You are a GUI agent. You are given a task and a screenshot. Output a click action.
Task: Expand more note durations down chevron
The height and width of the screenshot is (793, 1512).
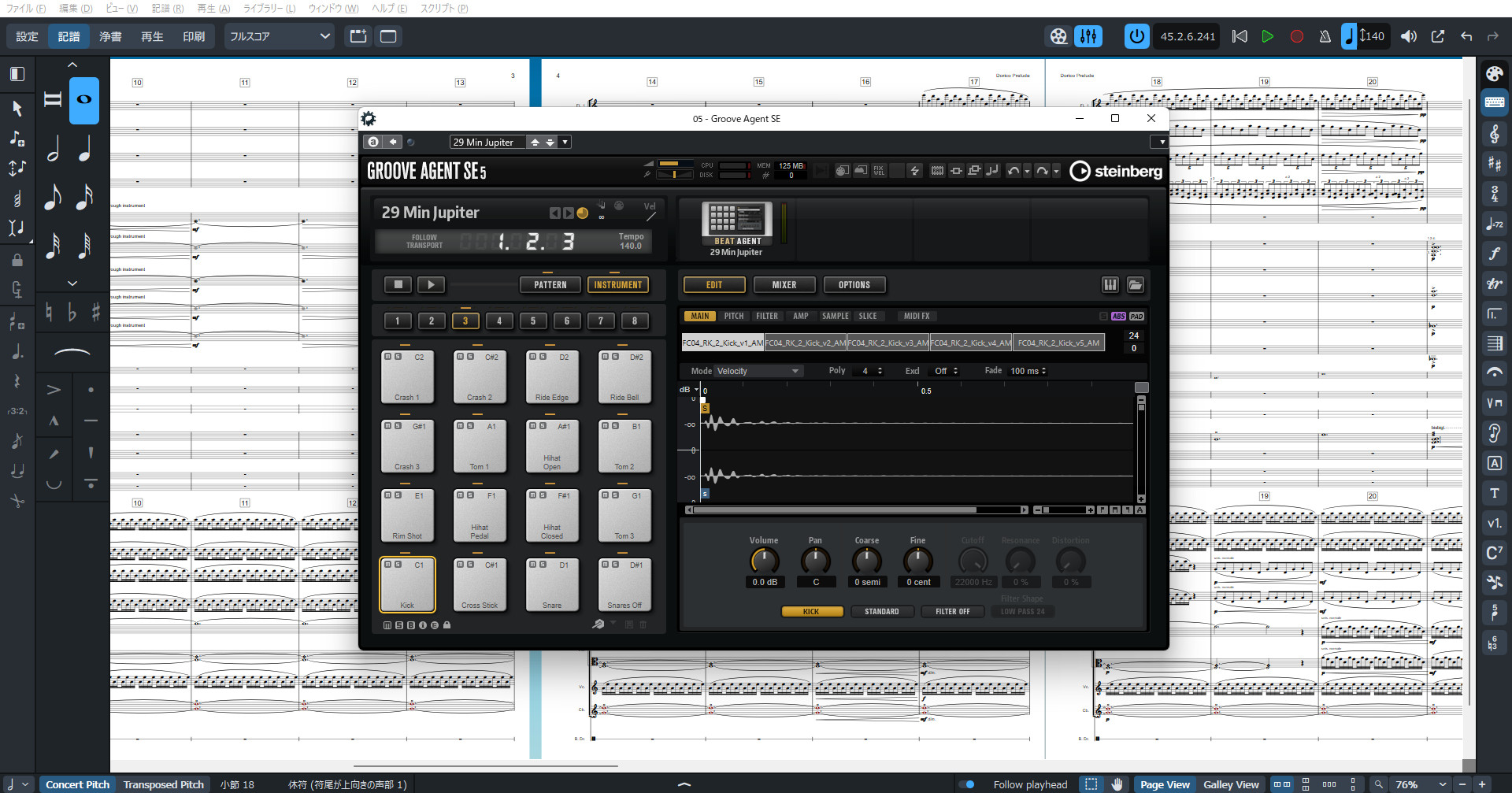coord(72,283)
